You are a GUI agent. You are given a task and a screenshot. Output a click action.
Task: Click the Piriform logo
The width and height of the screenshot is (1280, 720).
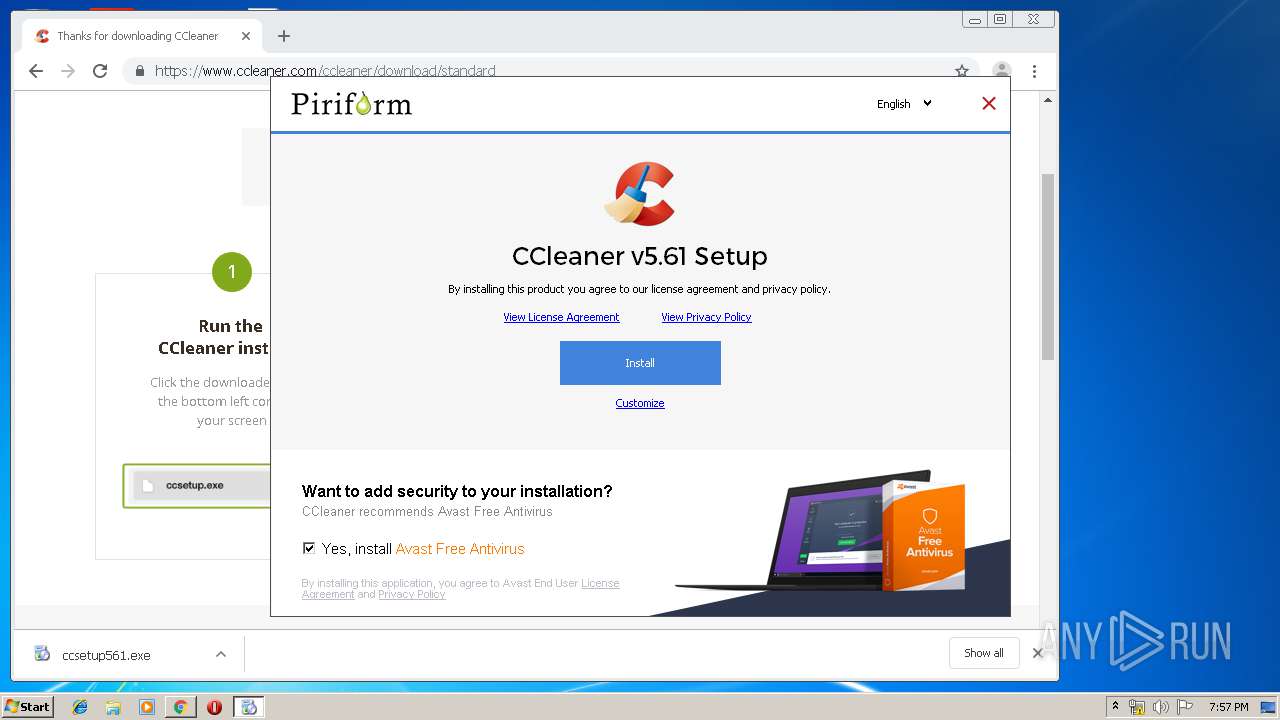click(x=351, y=104)
